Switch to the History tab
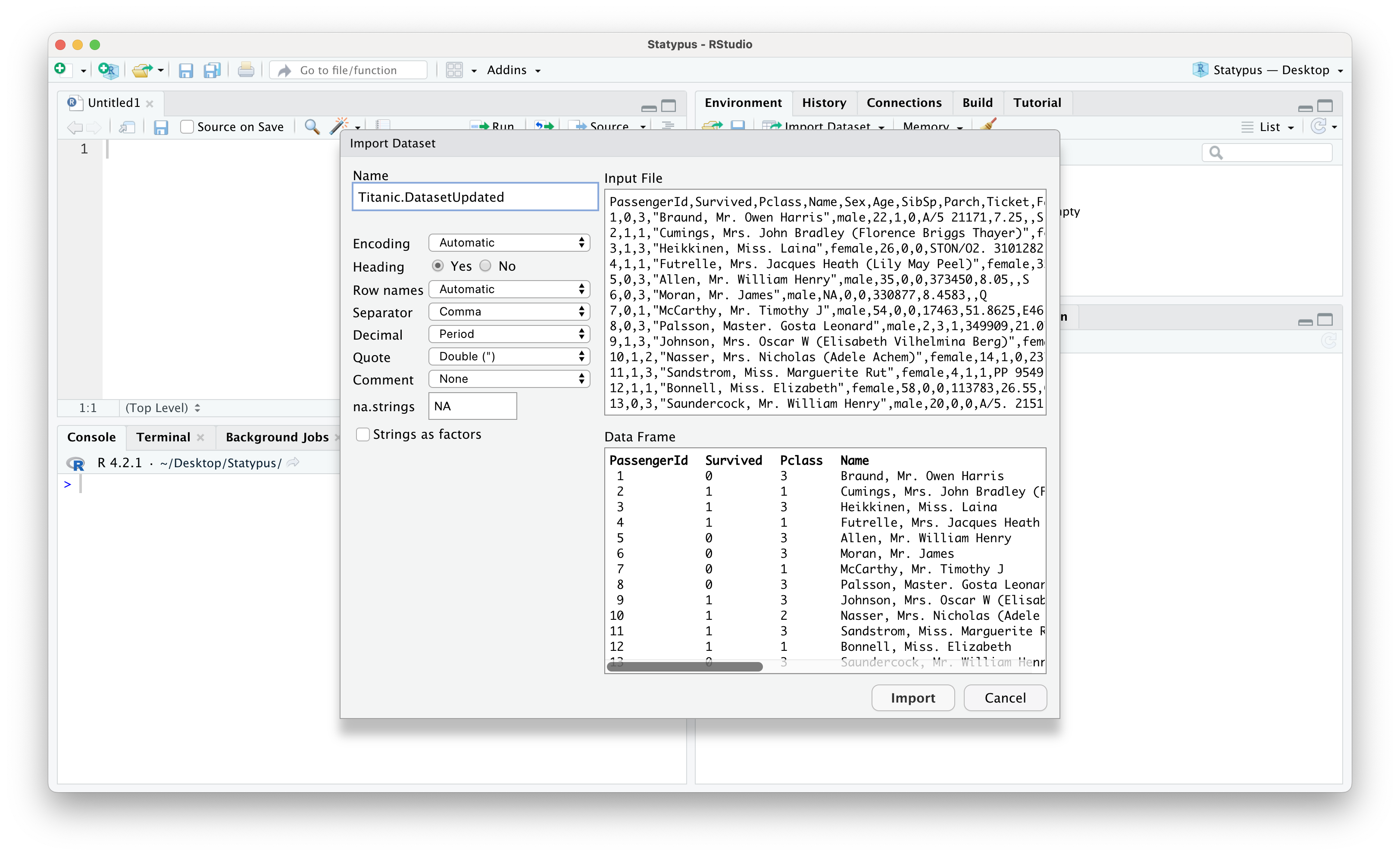This screenshot has height=856, width=1400. tap(824, 103)
